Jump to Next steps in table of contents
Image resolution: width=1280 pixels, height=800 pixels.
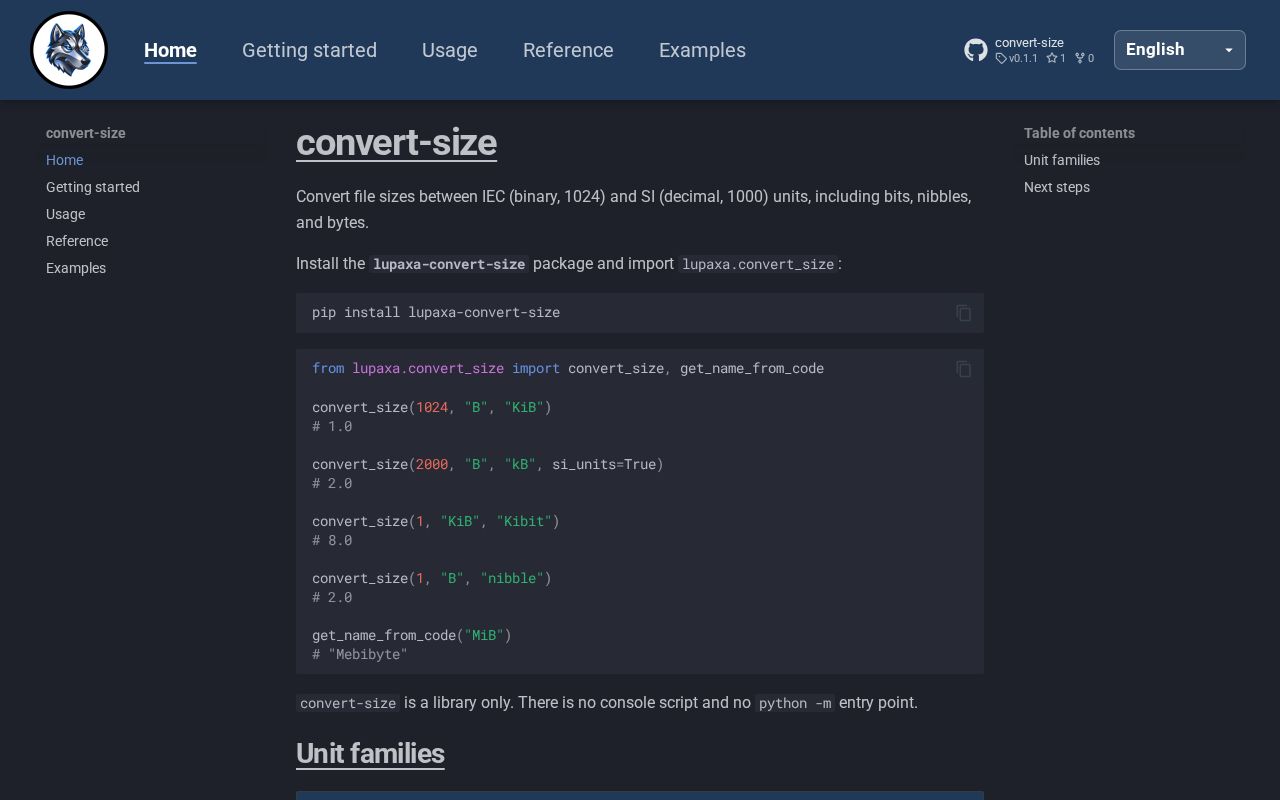point(1057,187)
